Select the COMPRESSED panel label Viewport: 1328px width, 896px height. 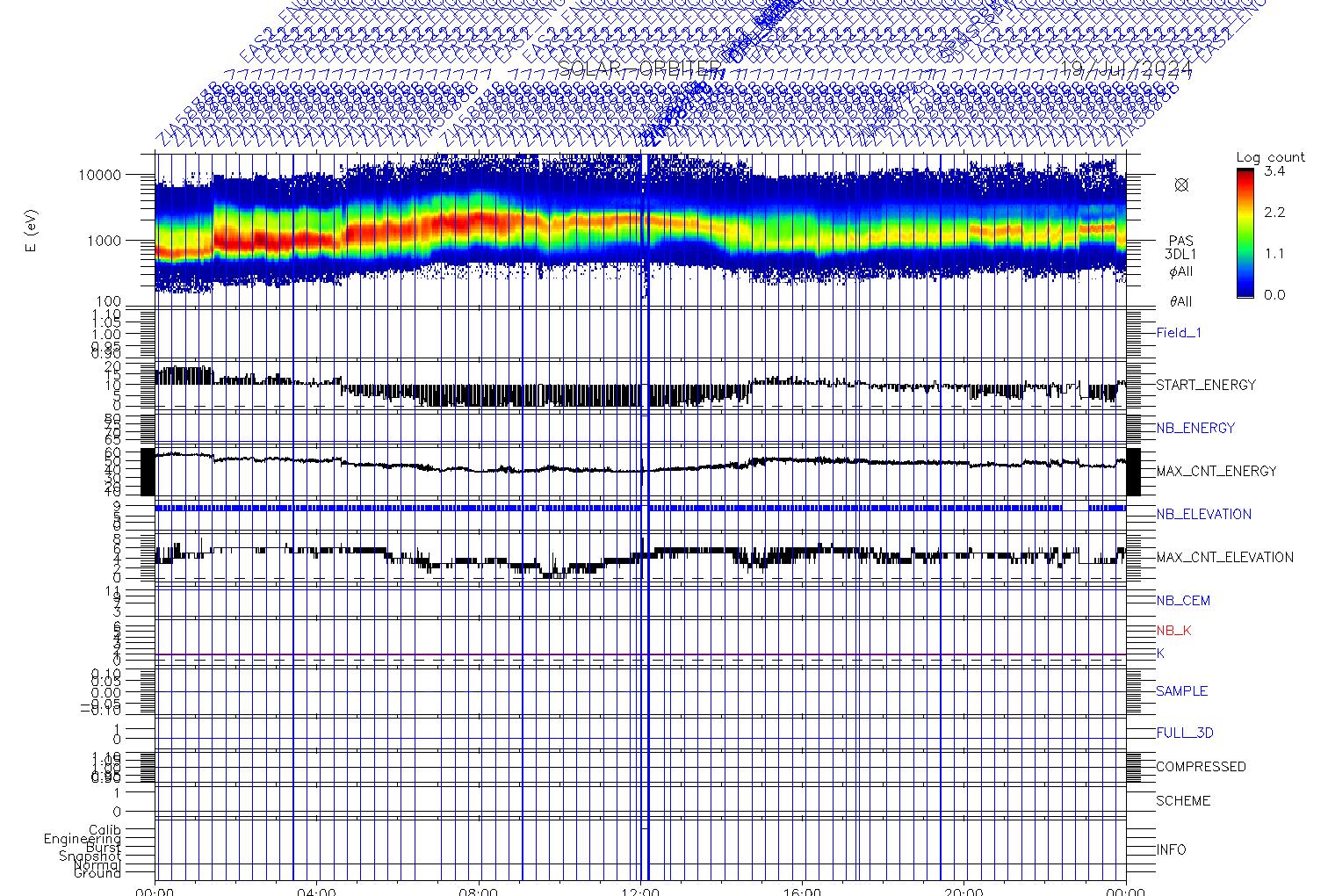click(1201, 767)
